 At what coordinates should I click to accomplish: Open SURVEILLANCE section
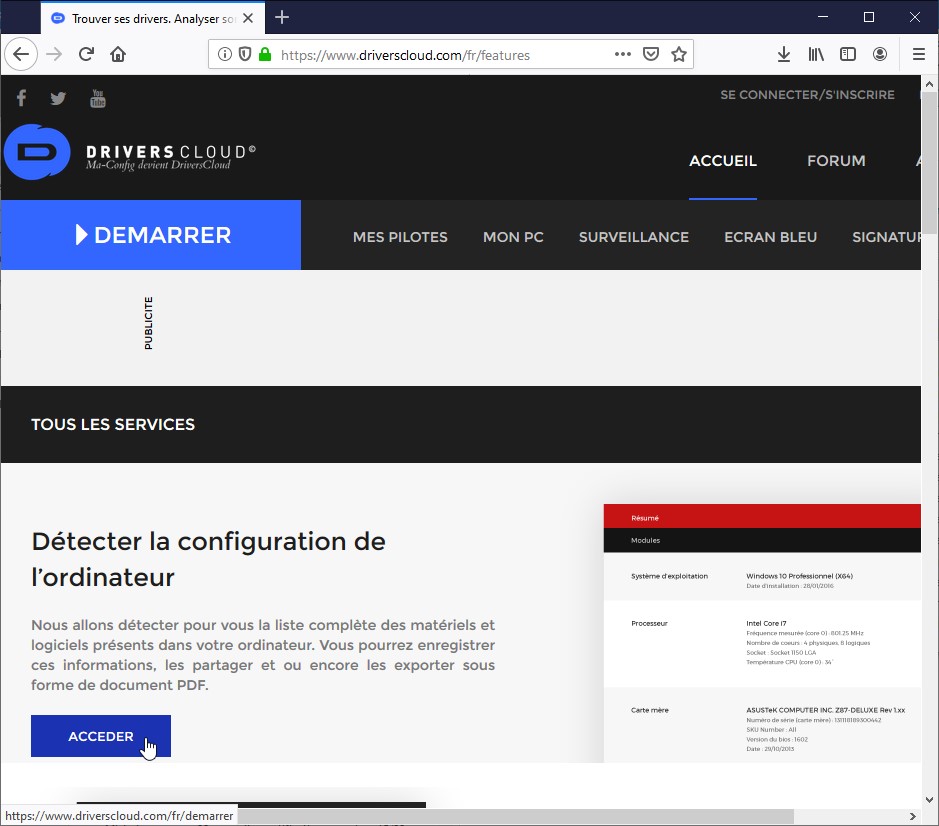tap(634, 237)
